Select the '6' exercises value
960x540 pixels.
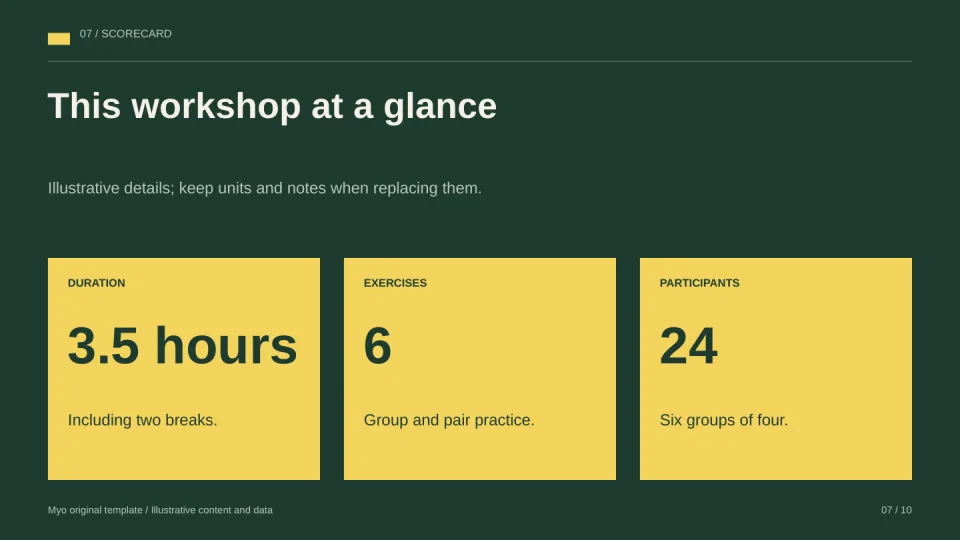(x=377, y=346)
